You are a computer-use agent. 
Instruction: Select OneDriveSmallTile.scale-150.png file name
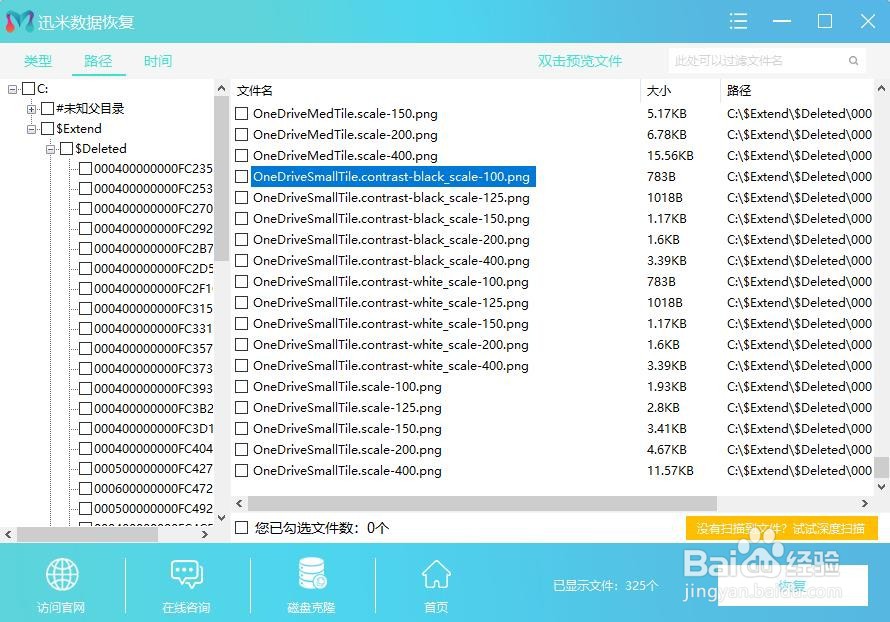point(347,428)
